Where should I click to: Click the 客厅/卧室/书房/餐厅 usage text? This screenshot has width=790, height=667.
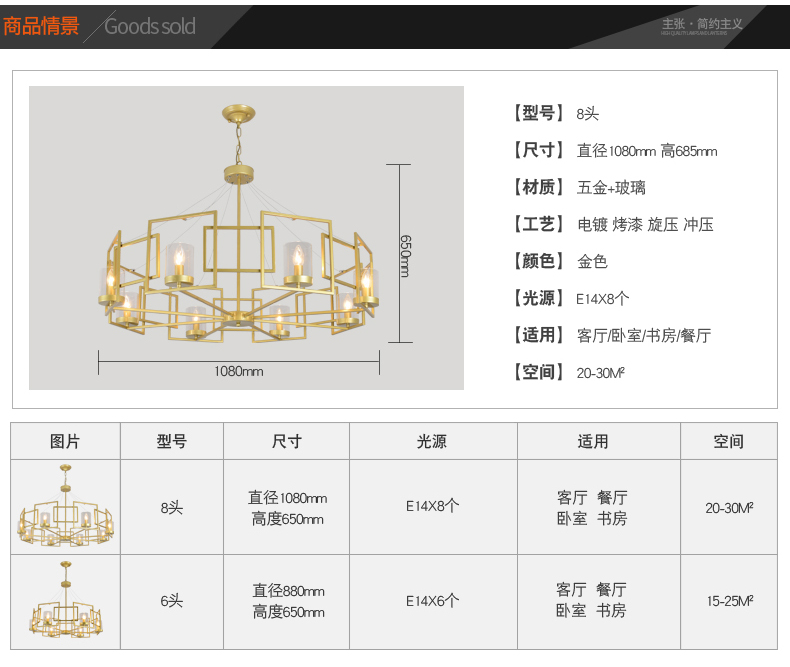coord(643,335)
